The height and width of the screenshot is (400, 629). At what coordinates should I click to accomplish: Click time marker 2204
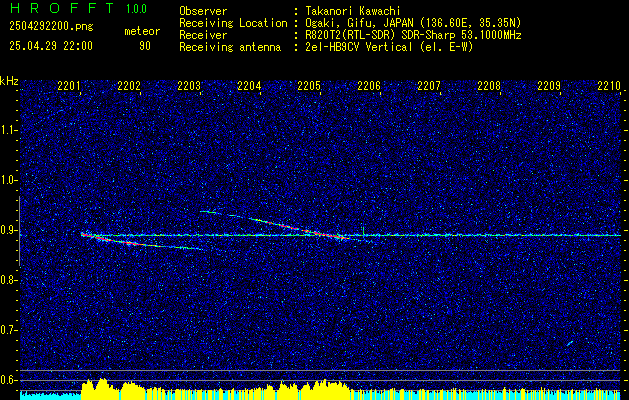(x=249, y=85)
